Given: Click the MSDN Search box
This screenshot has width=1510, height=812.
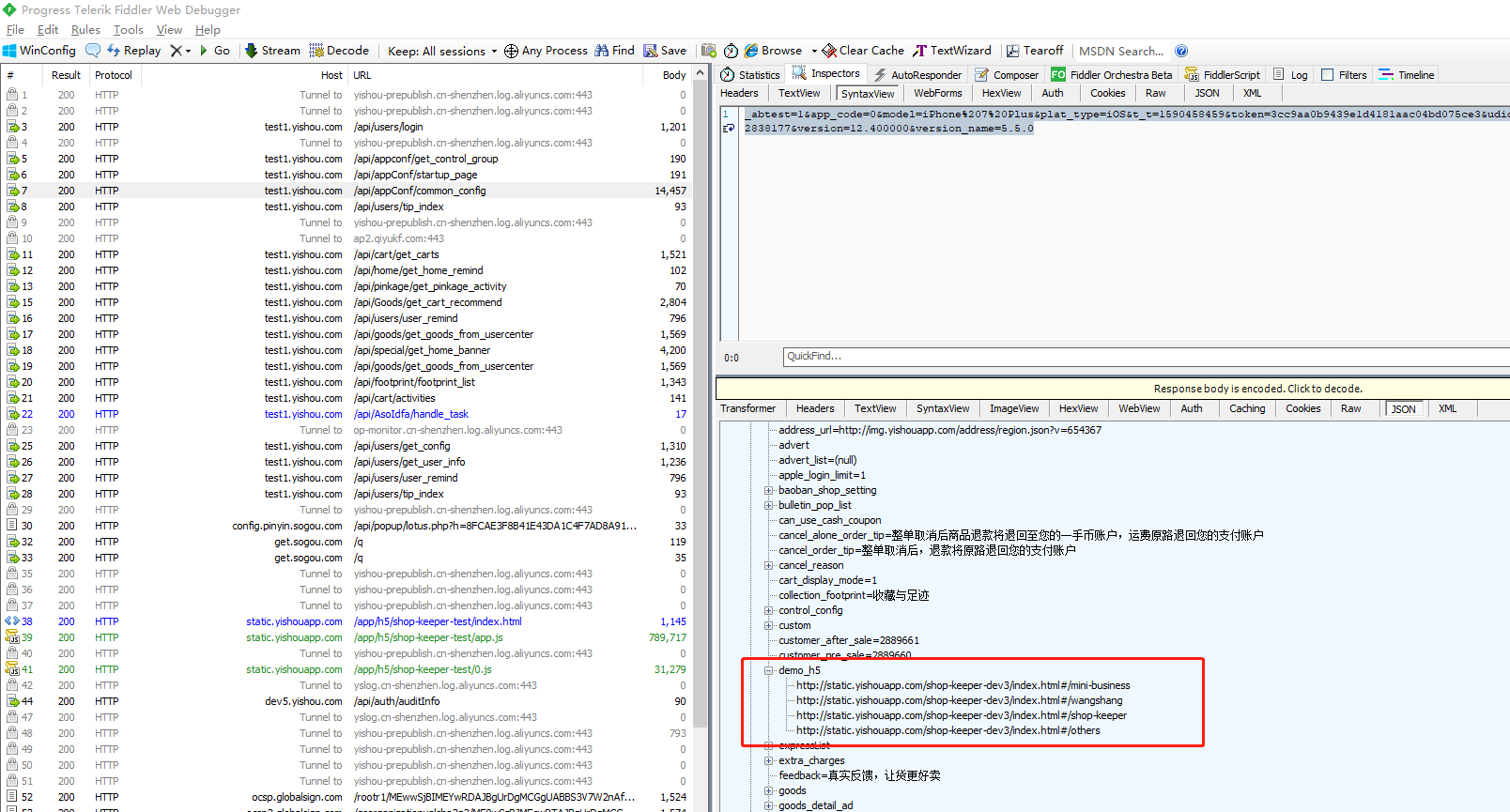Looking at the screenshot, I should pos(1121,51).
